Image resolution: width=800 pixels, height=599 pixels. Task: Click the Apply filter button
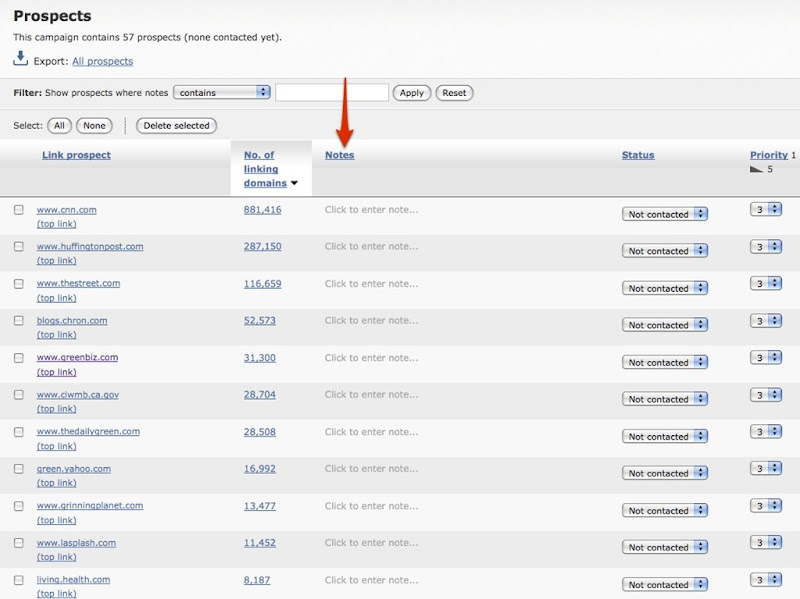coord(412,93)
